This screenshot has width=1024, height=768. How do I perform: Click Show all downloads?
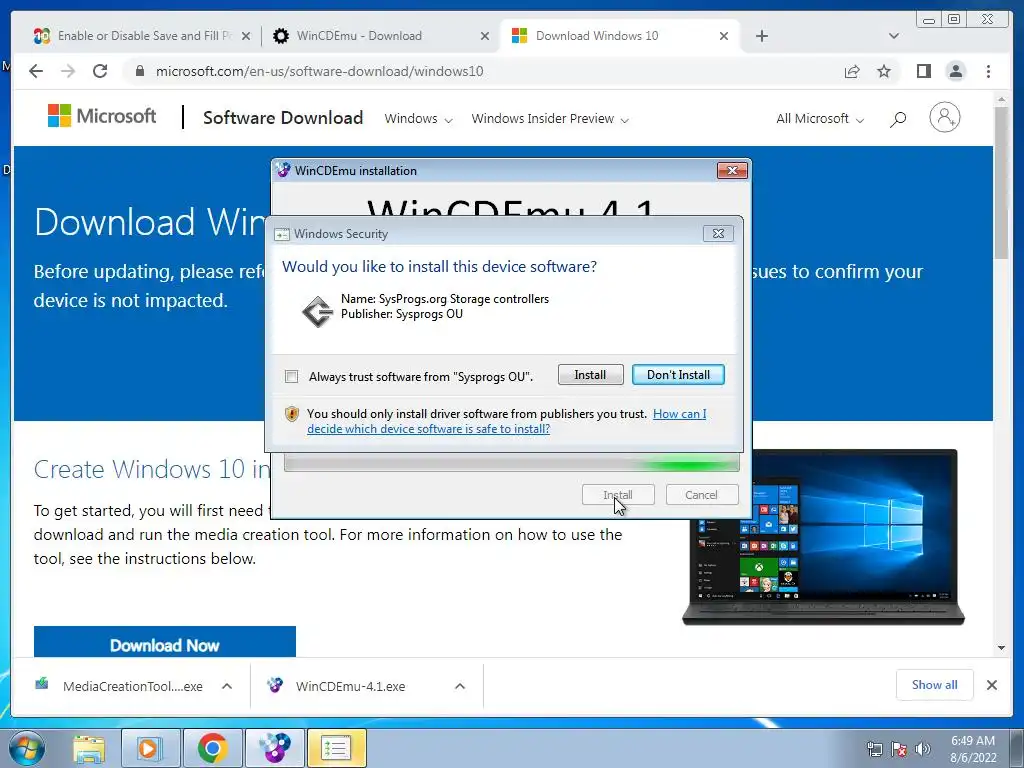point(935,684)
